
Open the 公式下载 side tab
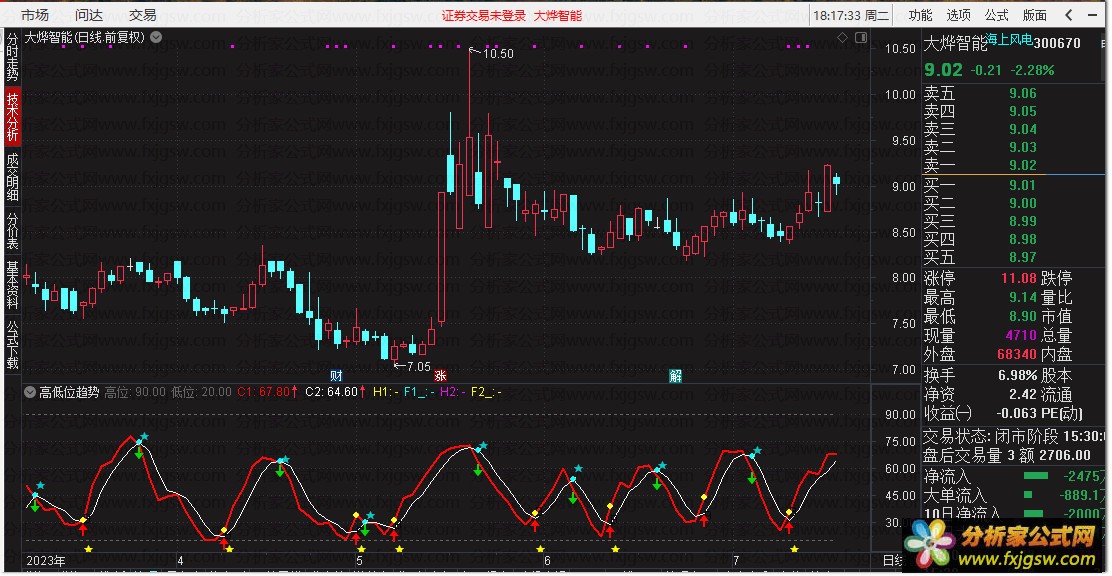tap(12, 344)
